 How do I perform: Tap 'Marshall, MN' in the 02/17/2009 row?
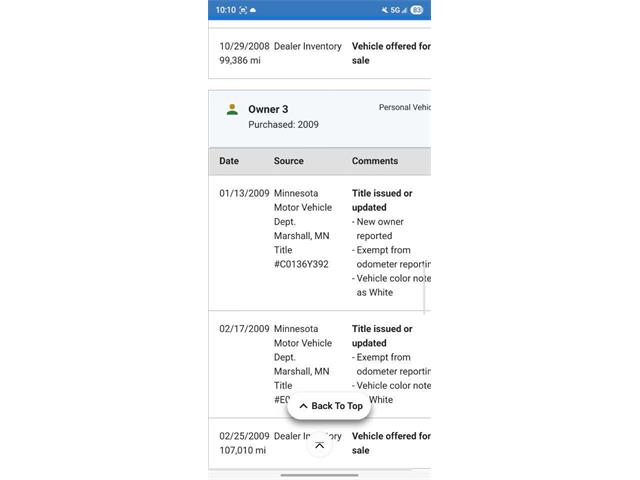click(302, 371)
